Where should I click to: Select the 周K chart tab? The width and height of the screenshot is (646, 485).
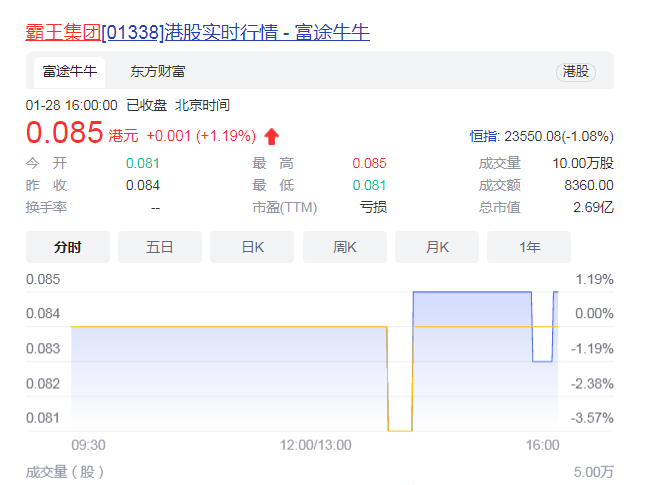pos(345,247)
